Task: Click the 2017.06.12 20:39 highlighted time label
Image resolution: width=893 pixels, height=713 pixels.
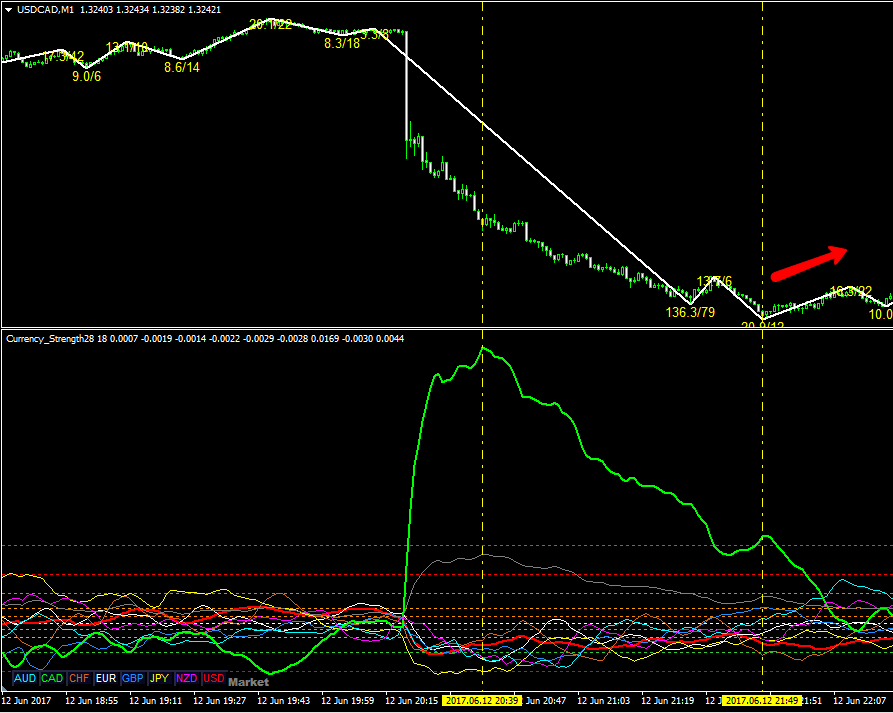Action: (482, 700)
